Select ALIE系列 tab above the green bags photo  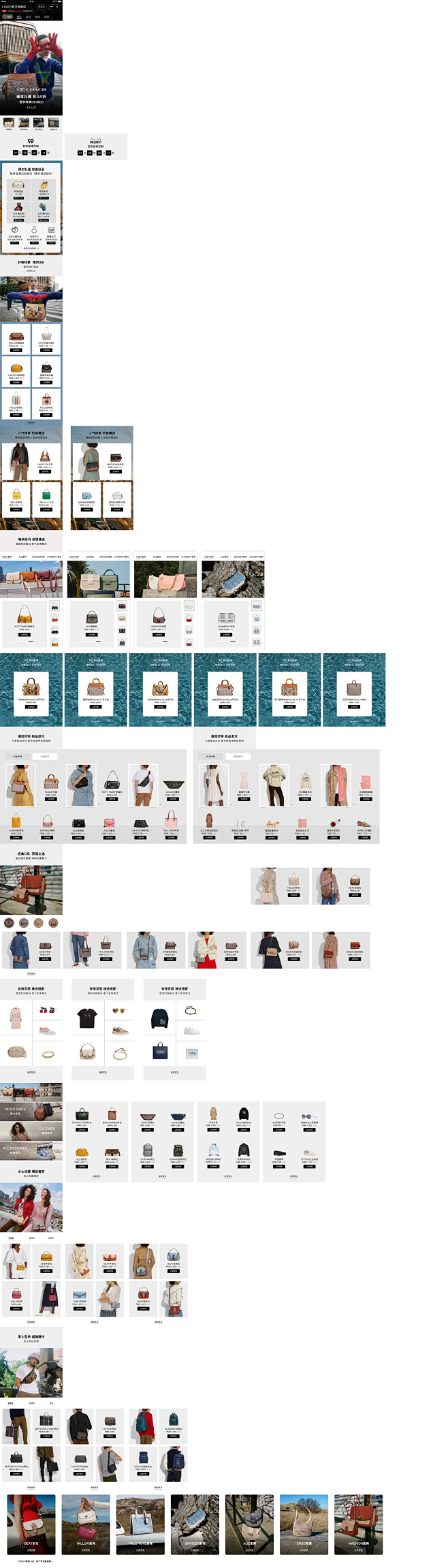point(91,556)
